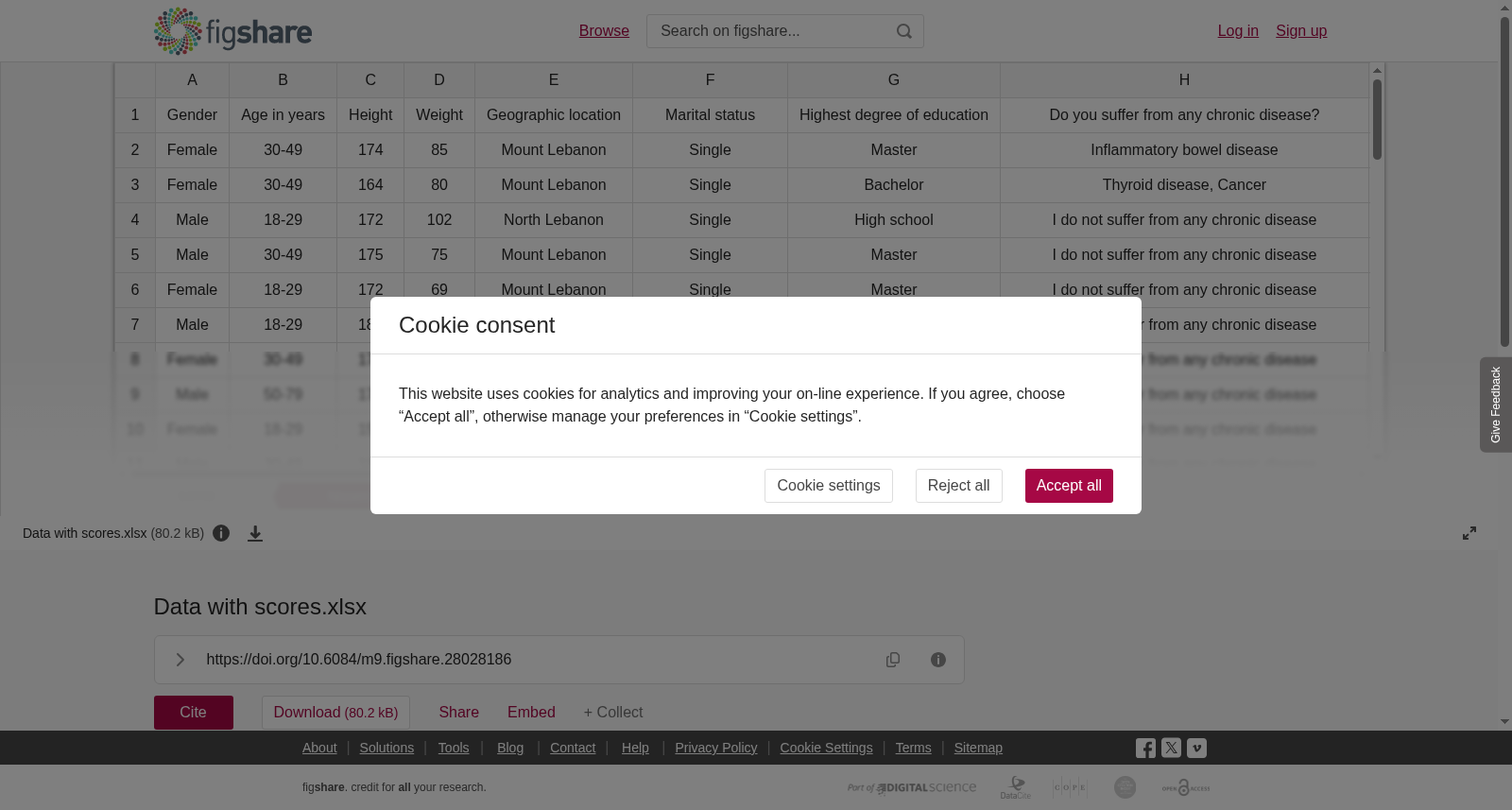
Task: Go to Log in
Action: (1238, 31)
